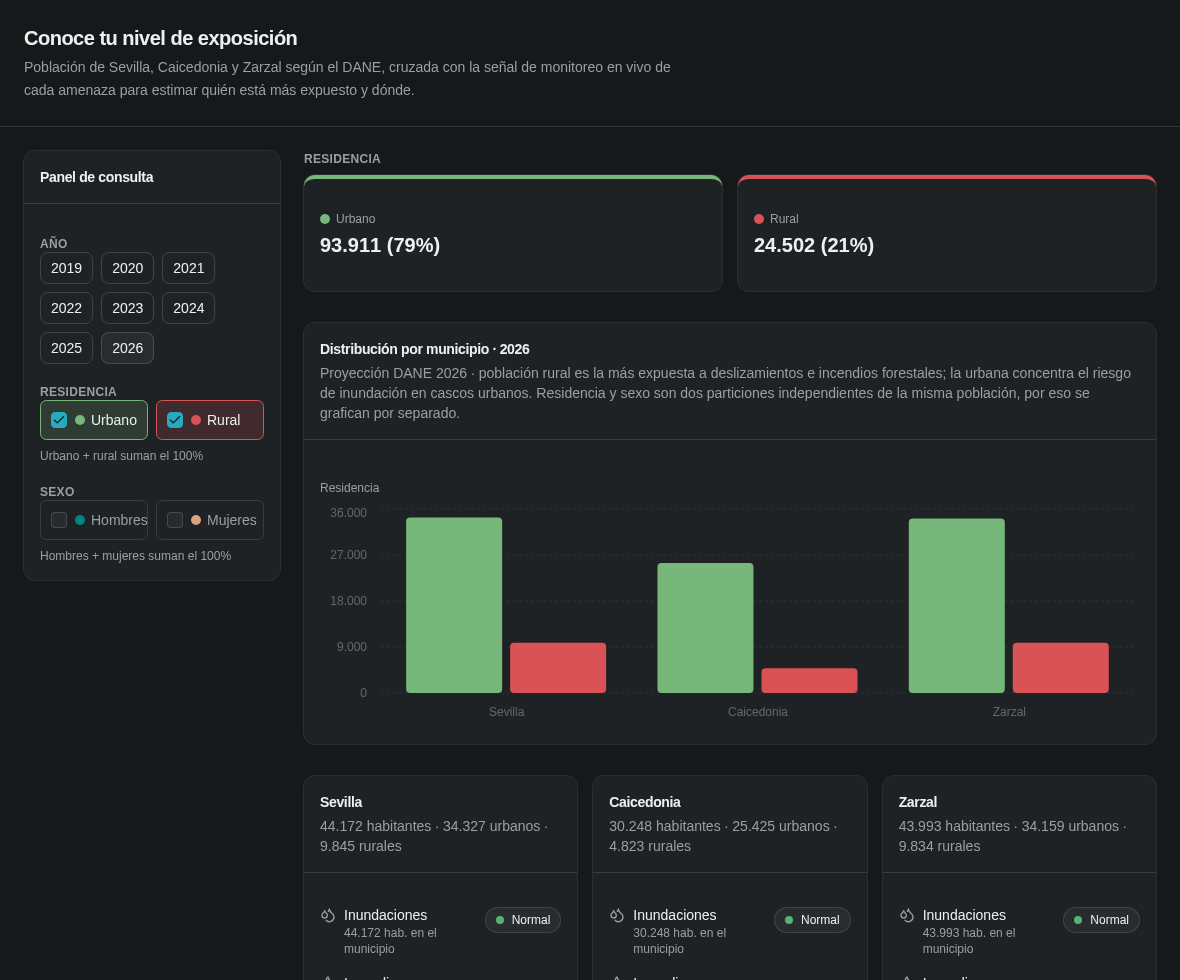Viewport: 1180px width, 980px height.
Task: Select year 2019
Action: click(x=66, y=268)
